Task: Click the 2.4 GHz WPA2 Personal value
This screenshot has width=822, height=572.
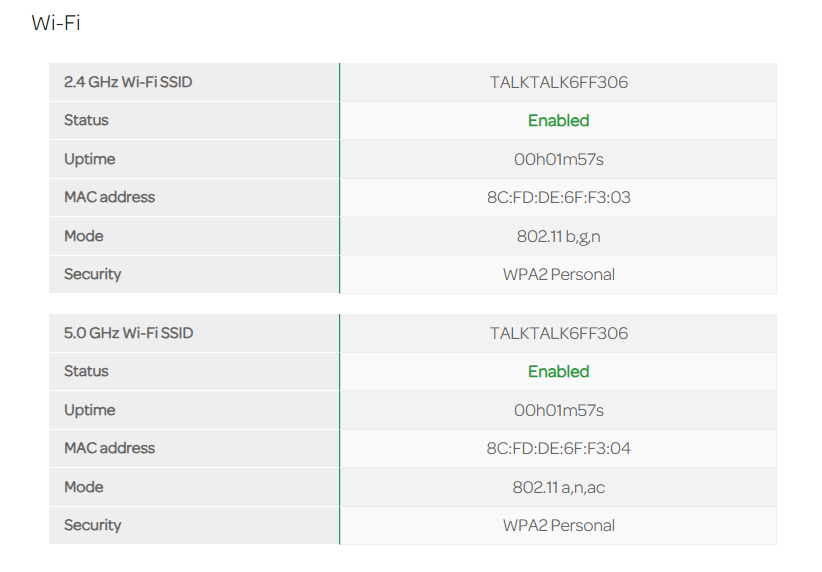Action: click(x=558, y=274)
